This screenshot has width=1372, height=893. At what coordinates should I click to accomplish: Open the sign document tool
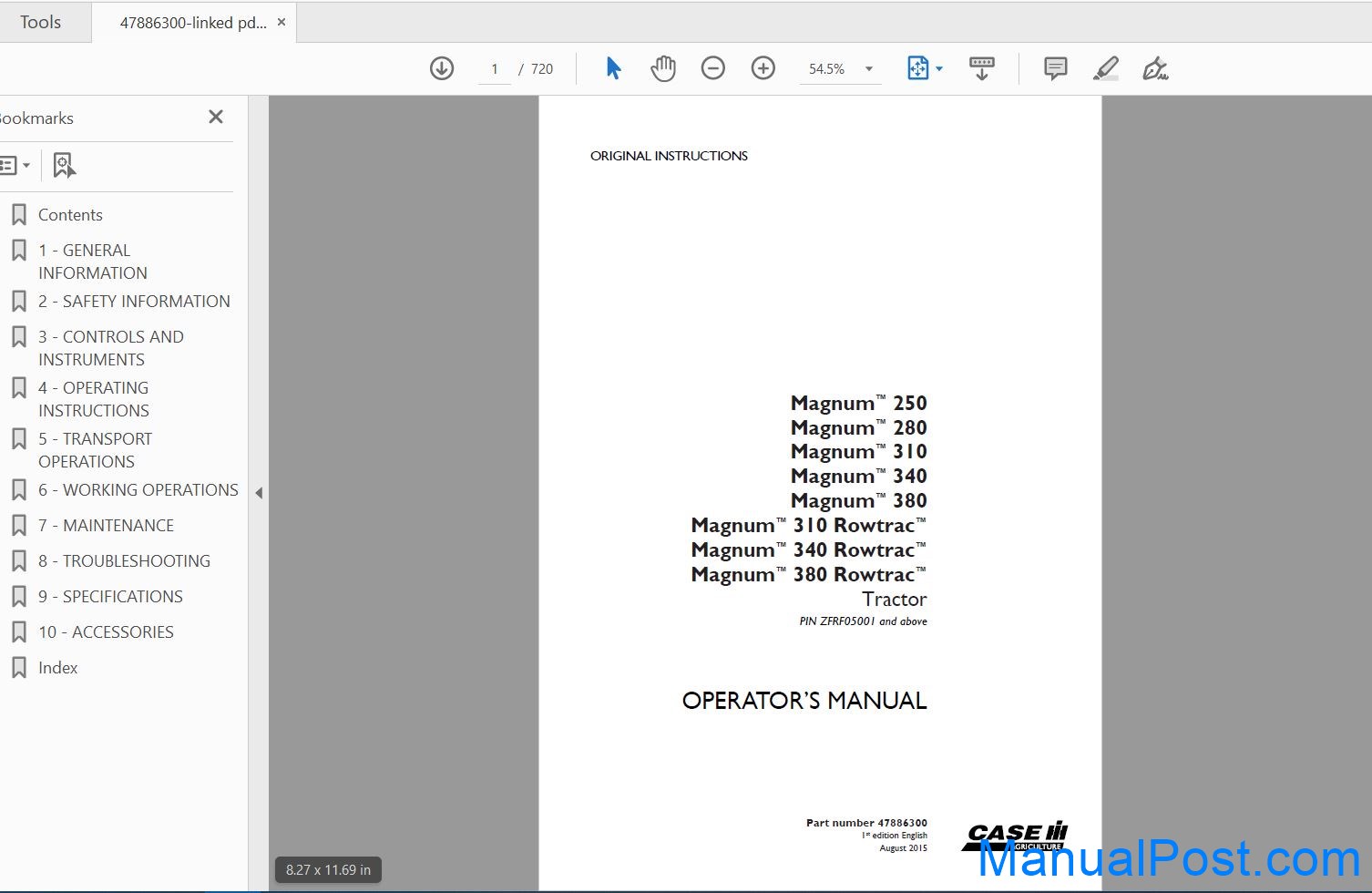click(1155, 68)
